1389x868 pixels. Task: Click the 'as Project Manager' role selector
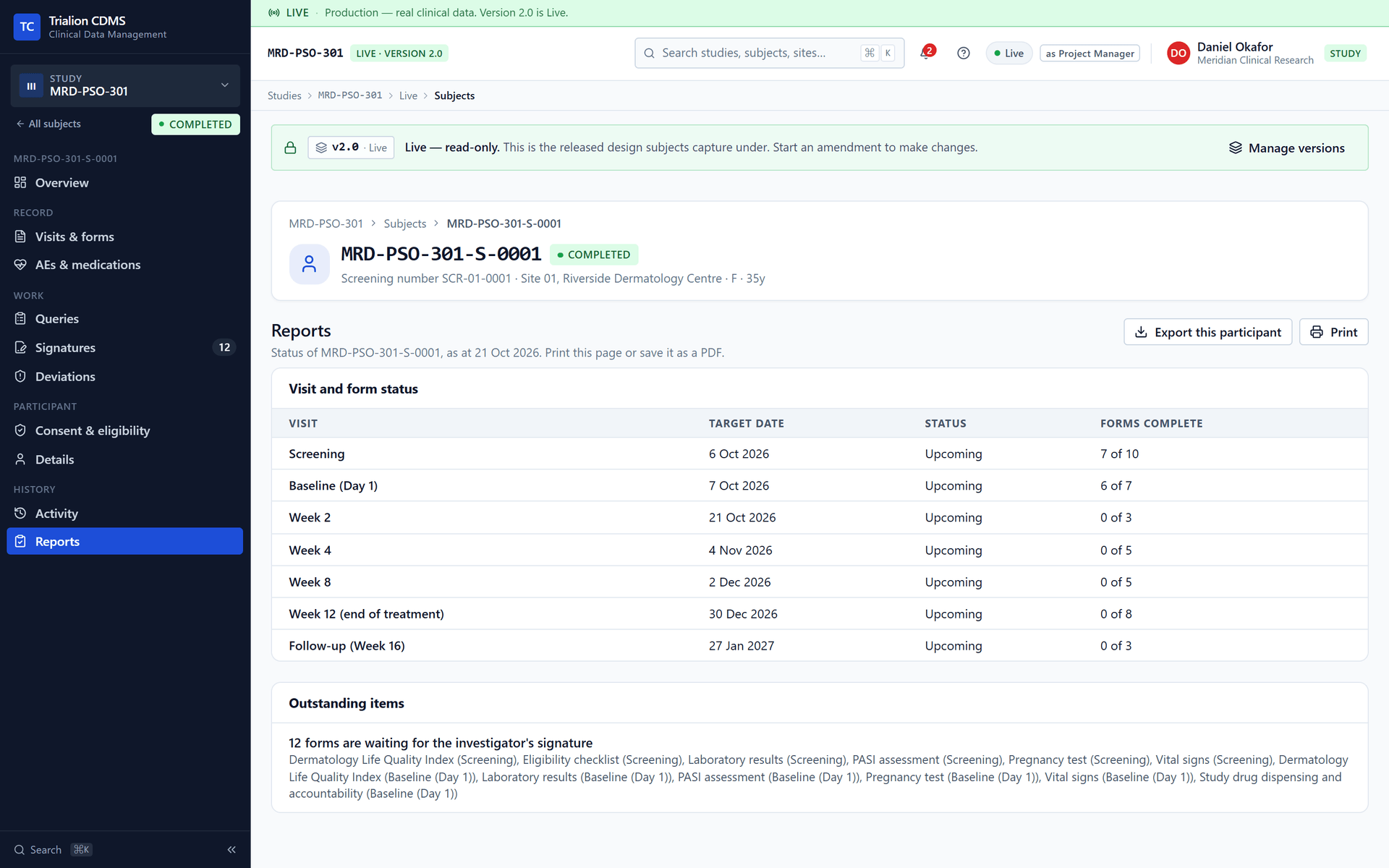(x=1089, y=53)
